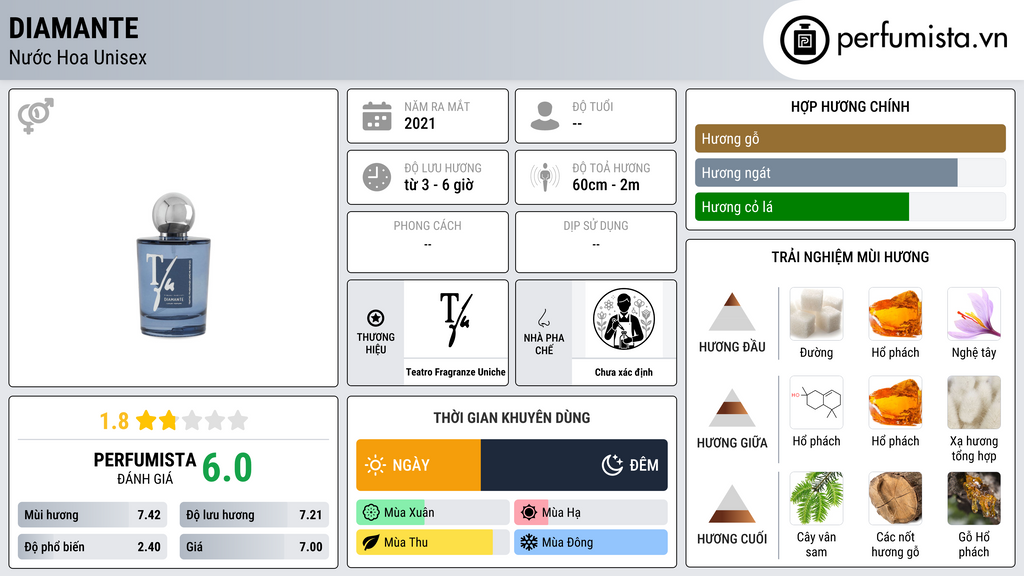Image resolution: width=1024 pixels, height=576 pixels.
Task: Click the flower icon for Mùa Xuân
Action: click(x=371, y=513)
